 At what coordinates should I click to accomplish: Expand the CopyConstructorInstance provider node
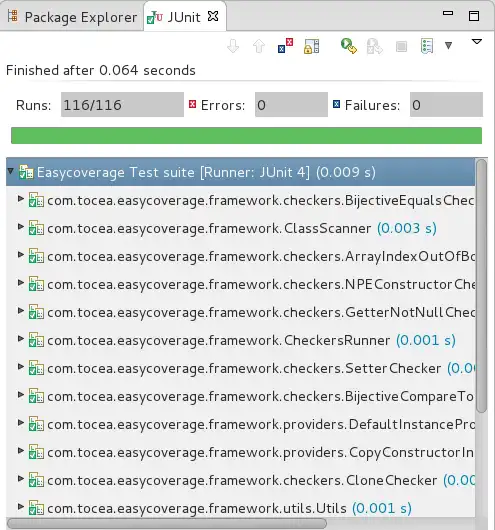click(21, 451)
